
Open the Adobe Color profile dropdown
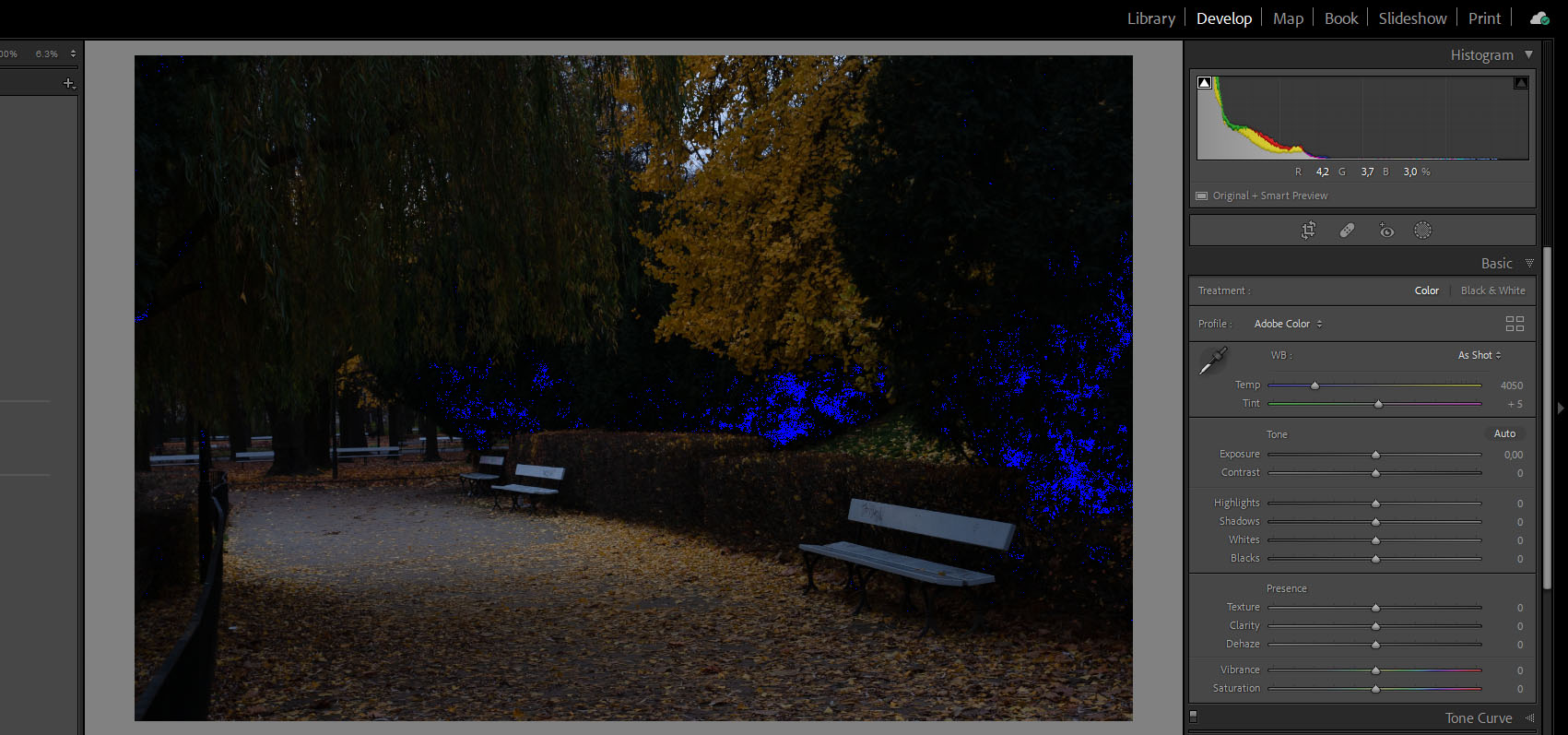click(1288, 324)
